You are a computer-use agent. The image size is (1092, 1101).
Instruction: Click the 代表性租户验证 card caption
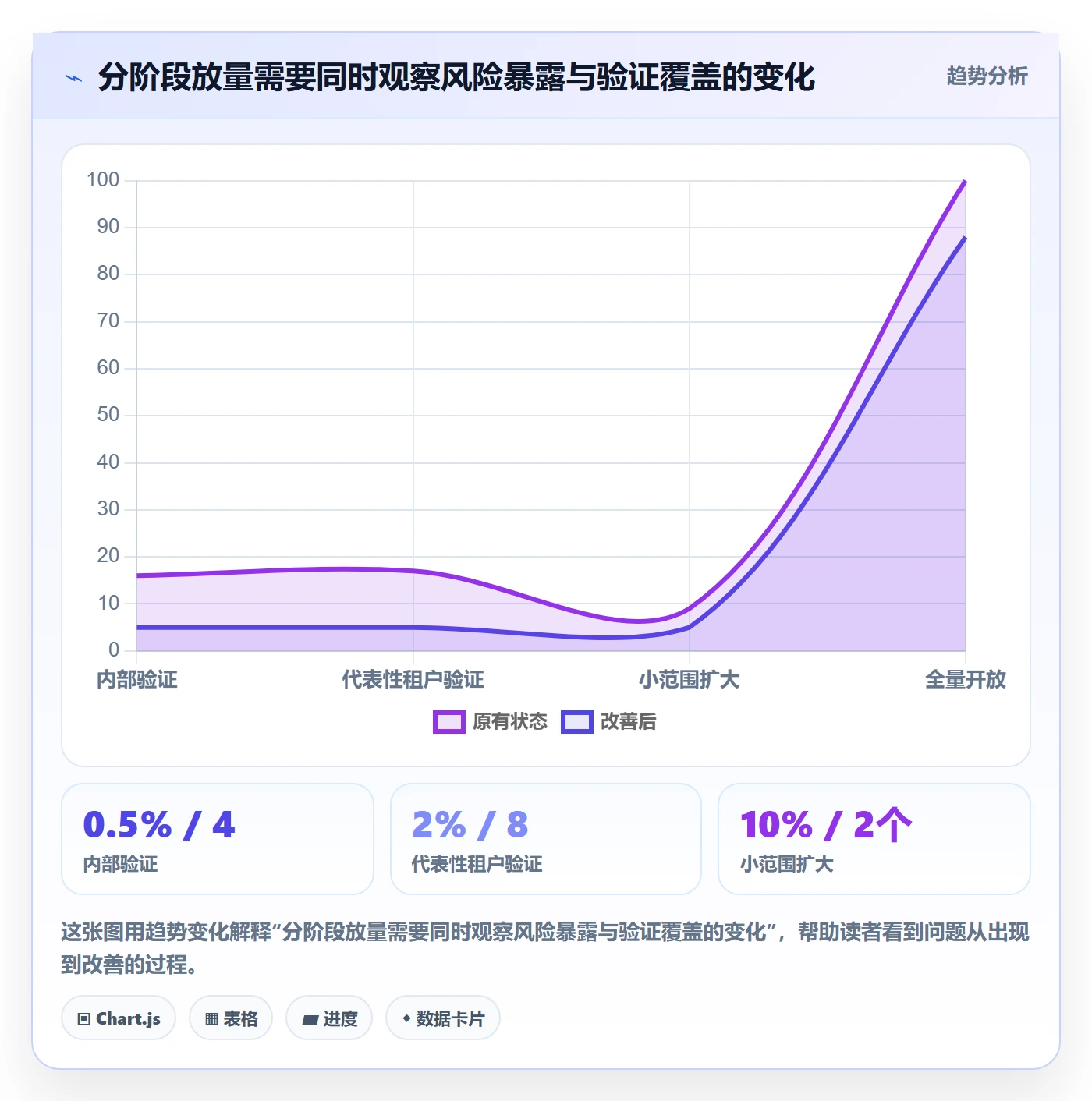(x=477, y=864)
